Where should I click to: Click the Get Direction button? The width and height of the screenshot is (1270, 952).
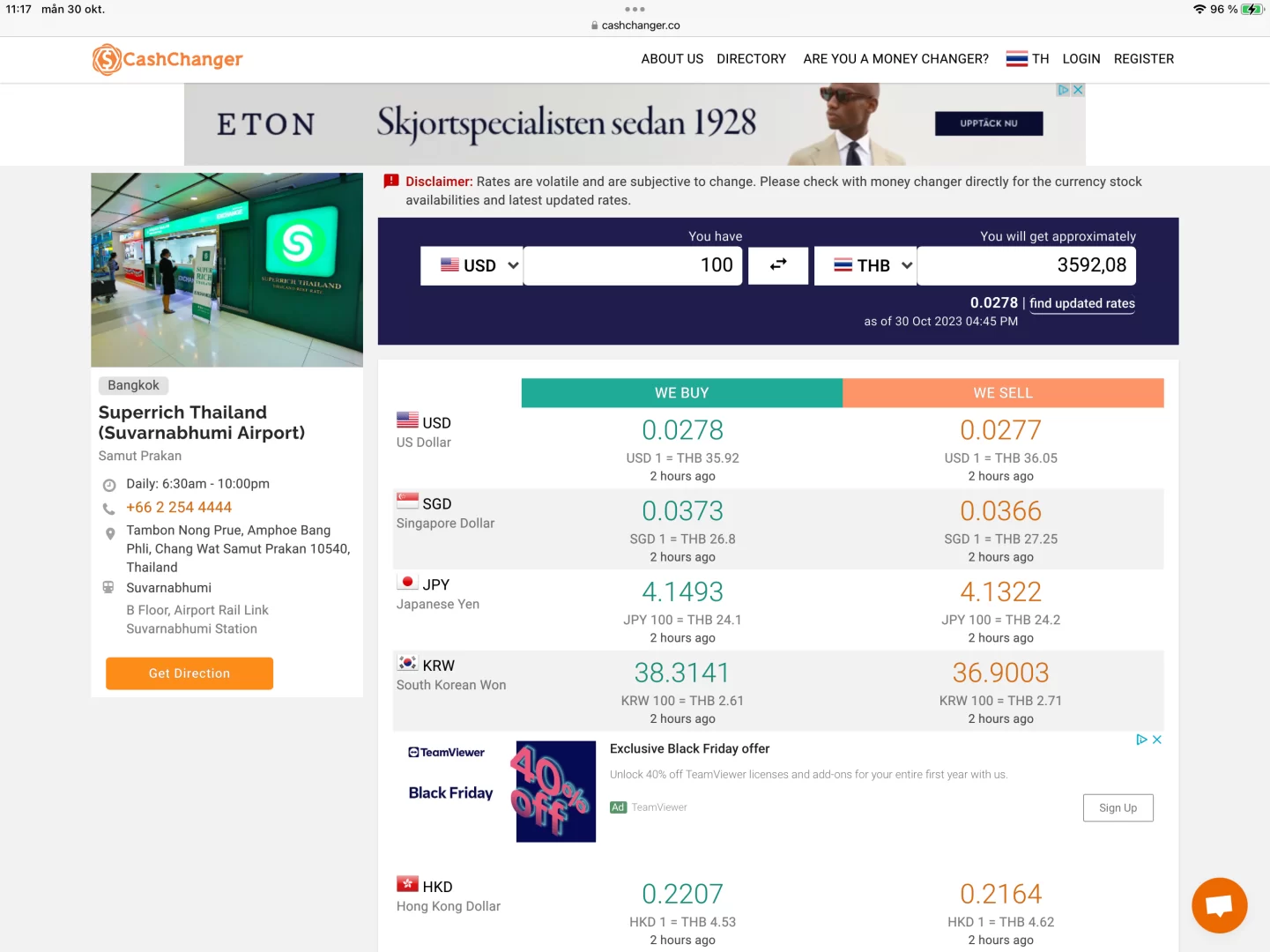coord(189,673)
